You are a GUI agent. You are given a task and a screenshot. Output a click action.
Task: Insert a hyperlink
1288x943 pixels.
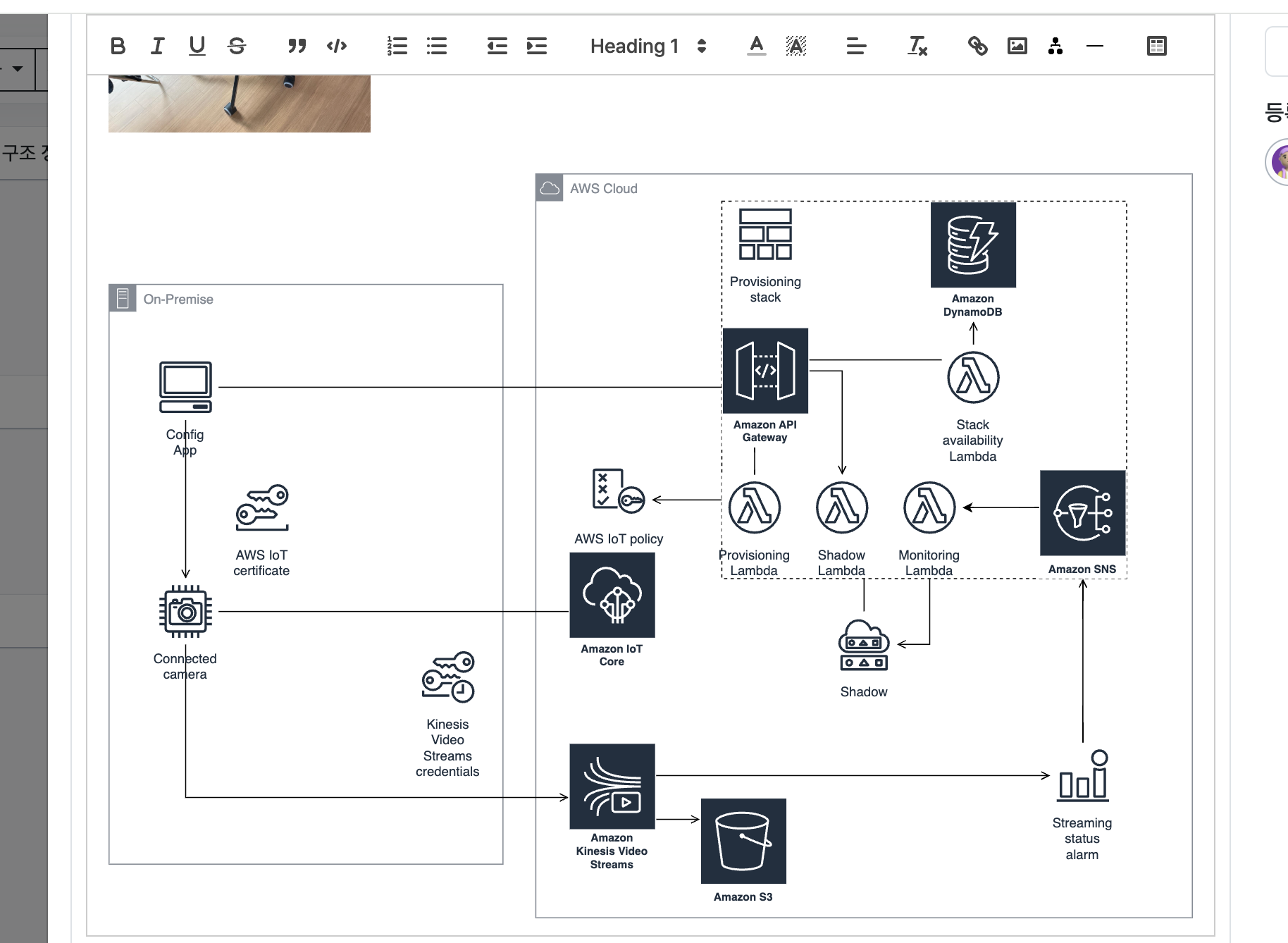(978, 47)
